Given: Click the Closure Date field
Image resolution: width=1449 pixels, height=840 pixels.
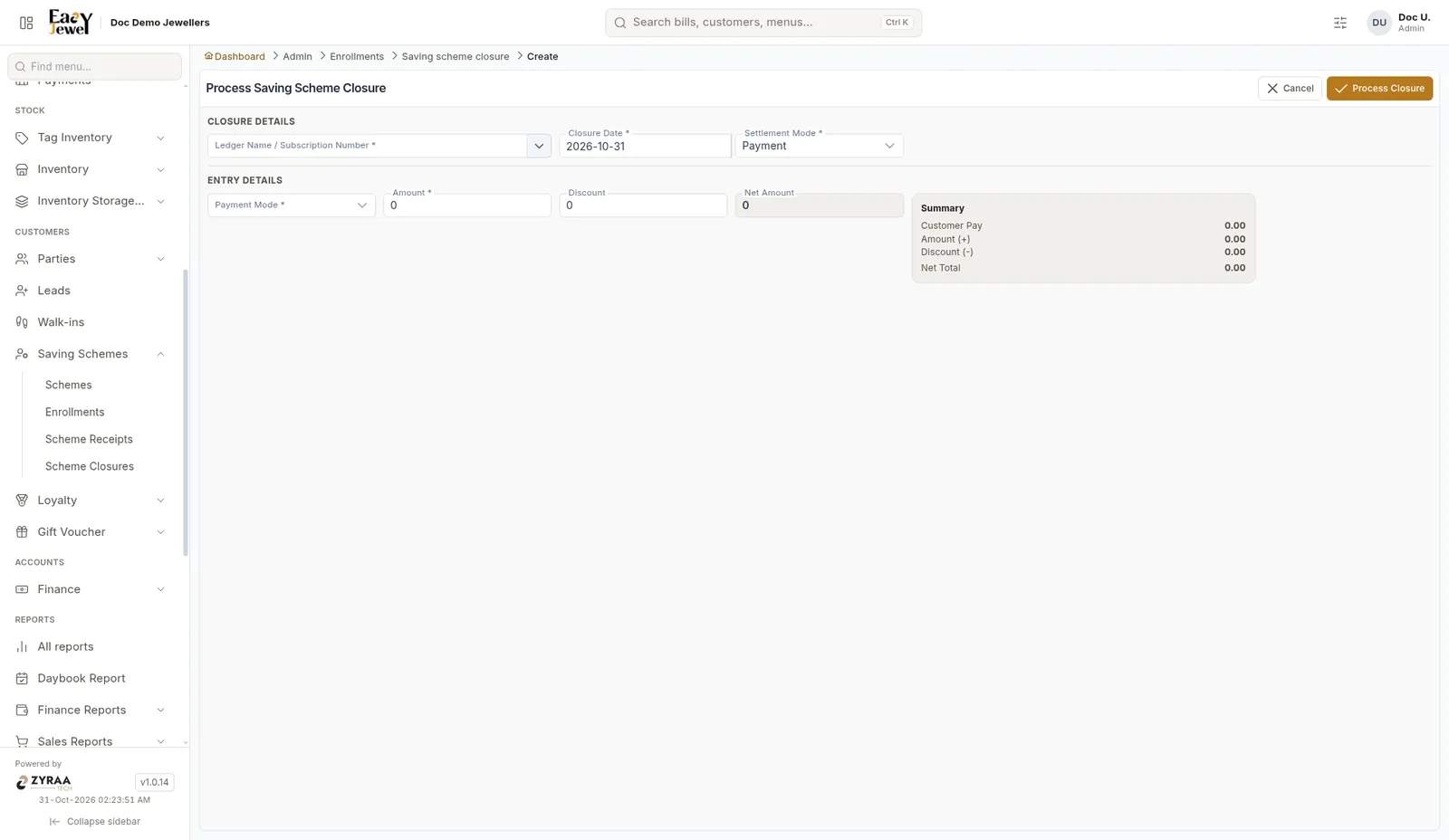Looking at the screenshot, I should click(x=645, y=146).
